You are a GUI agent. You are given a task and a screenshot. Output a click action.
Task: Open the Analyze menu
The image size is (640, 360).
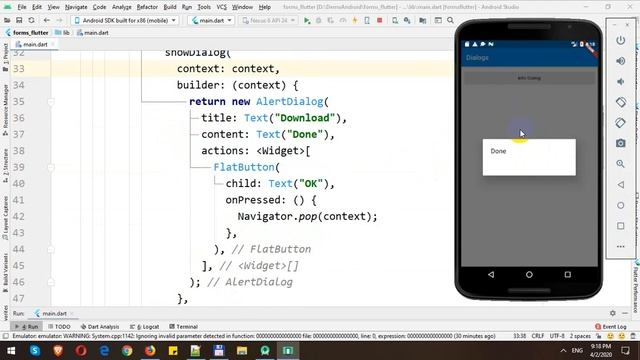tap(122, 7)
